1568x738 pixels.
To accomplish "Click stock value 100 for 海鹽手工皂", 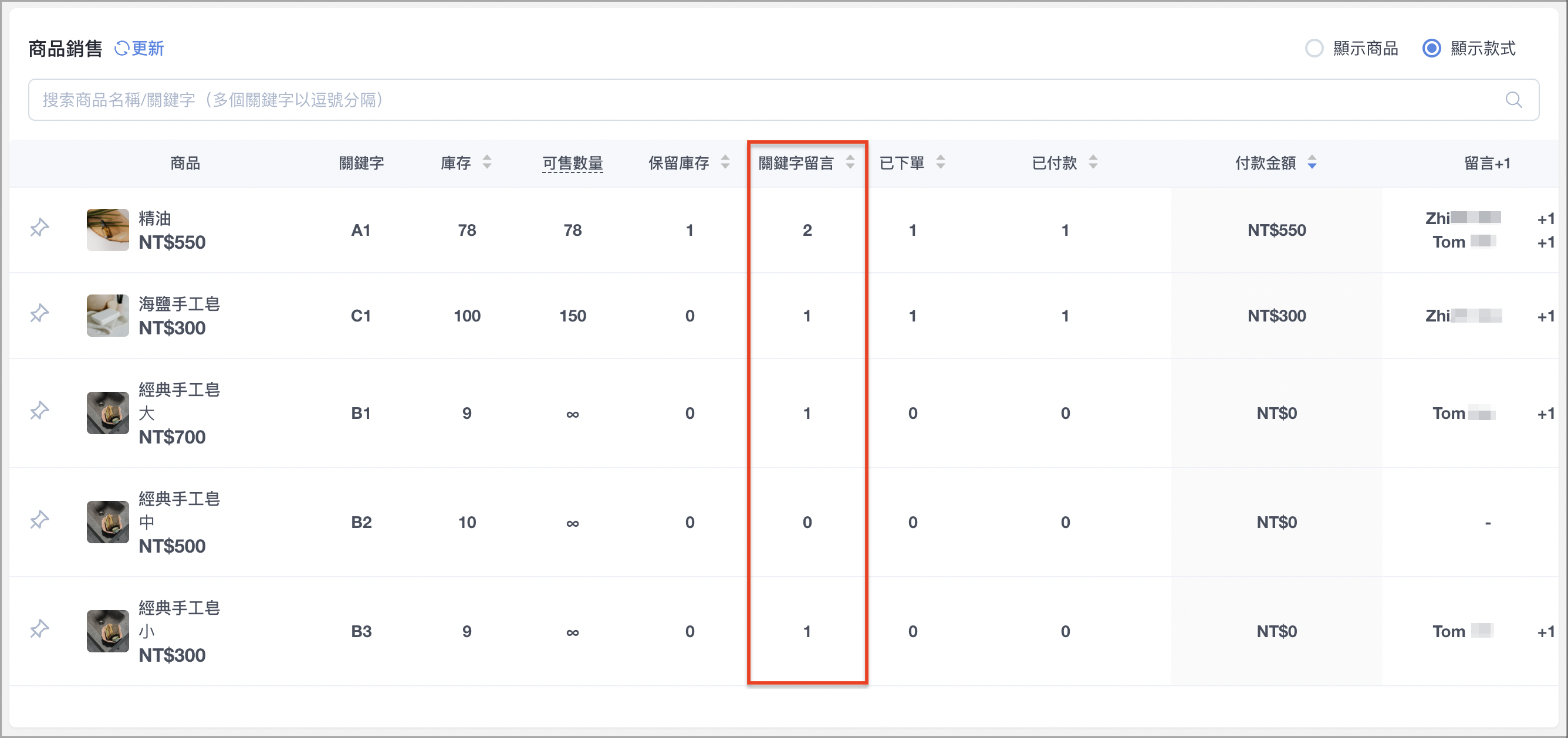I will click(x=467, y=316).
